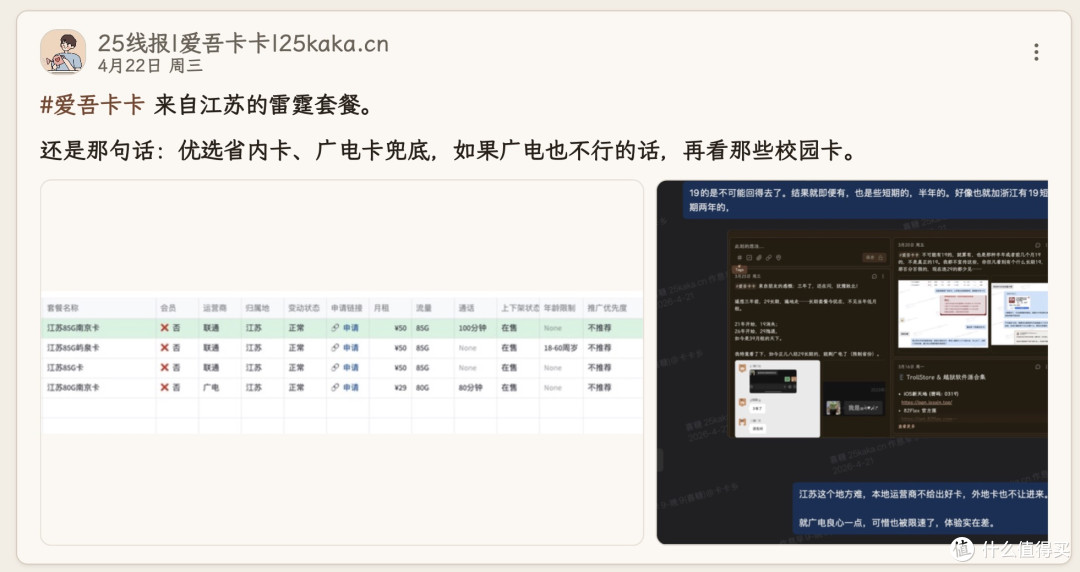Click the 会员 column header
Viewport: 1080px width, 572px height.
(168, 307)
